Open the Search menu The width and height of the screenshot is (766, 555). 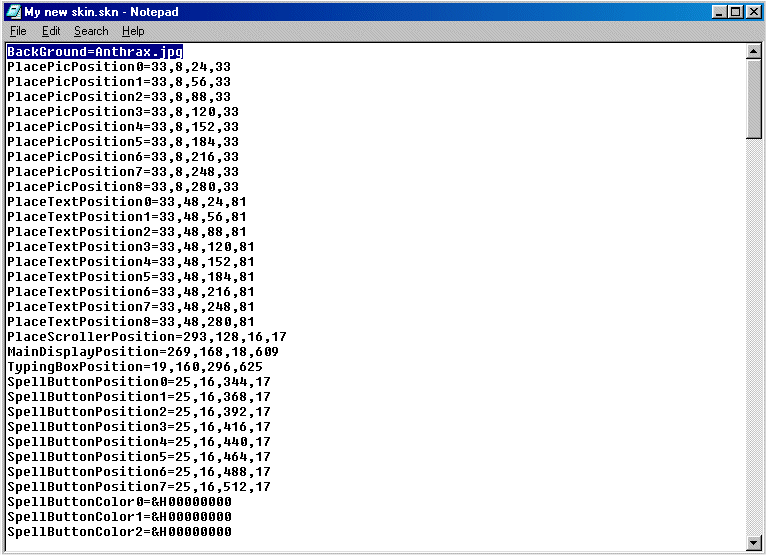tap(91, 31)
